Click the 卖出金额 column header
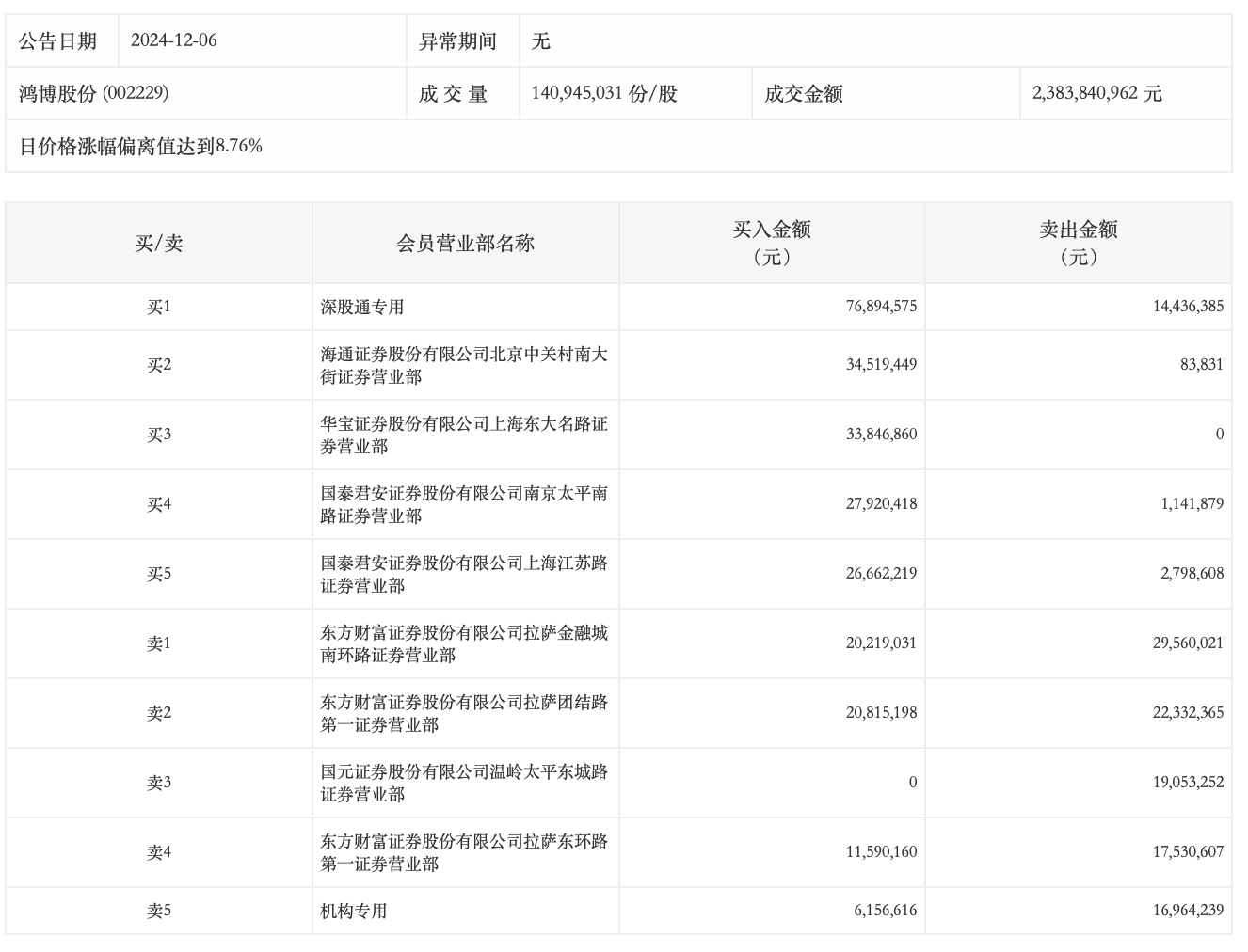 point(1078,243)
